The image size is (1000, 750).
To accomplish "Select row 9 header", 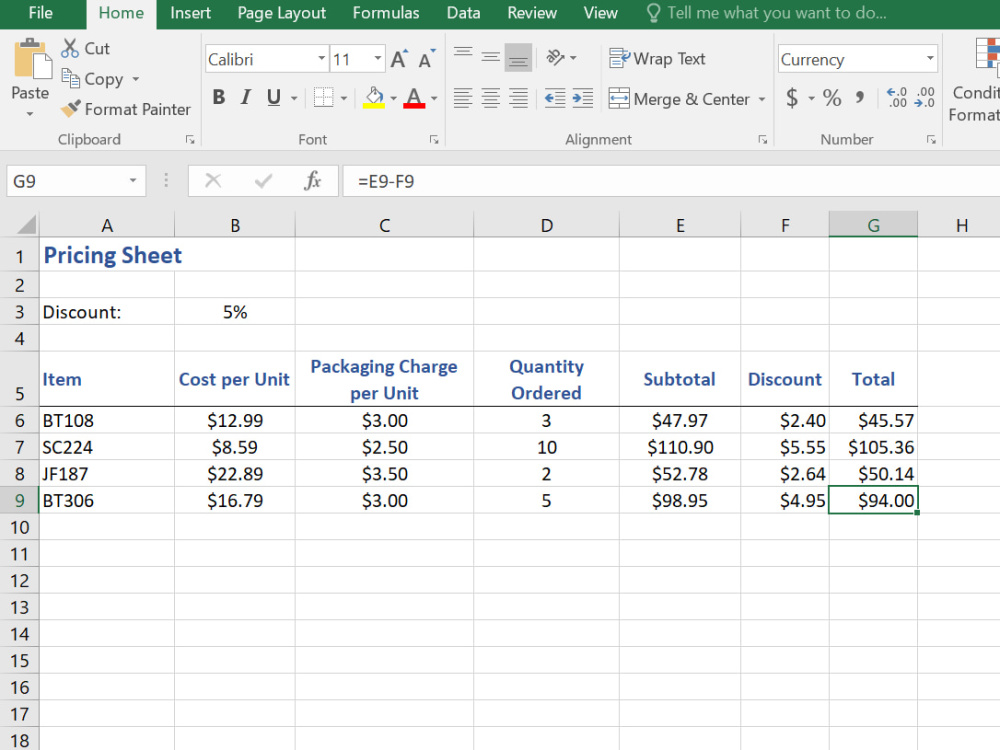I will coord(19,501).
